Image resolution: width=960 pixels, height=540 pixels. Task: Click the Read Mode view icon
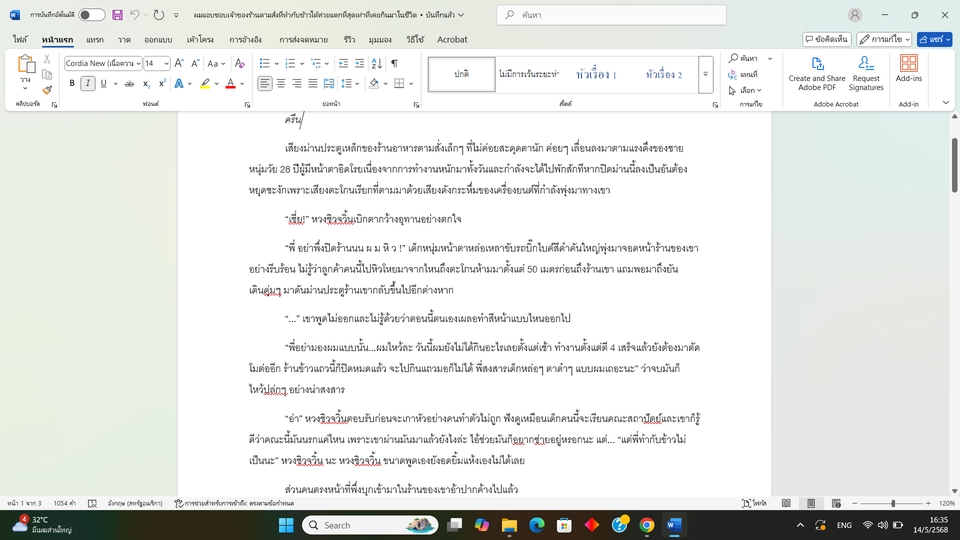786,503
